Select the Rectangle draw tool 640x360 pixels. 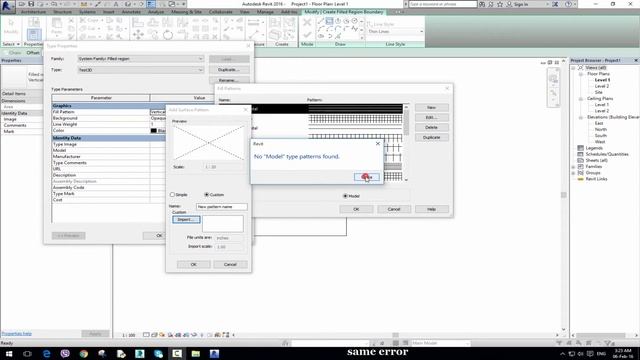pyautogui.click(x=329, y=21)
